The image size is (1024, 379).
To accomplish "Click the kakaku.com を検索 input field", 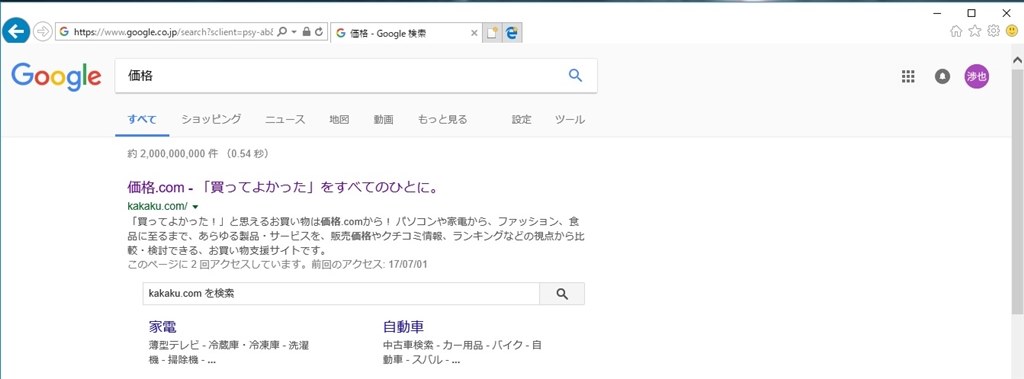I will click(341, 294).
